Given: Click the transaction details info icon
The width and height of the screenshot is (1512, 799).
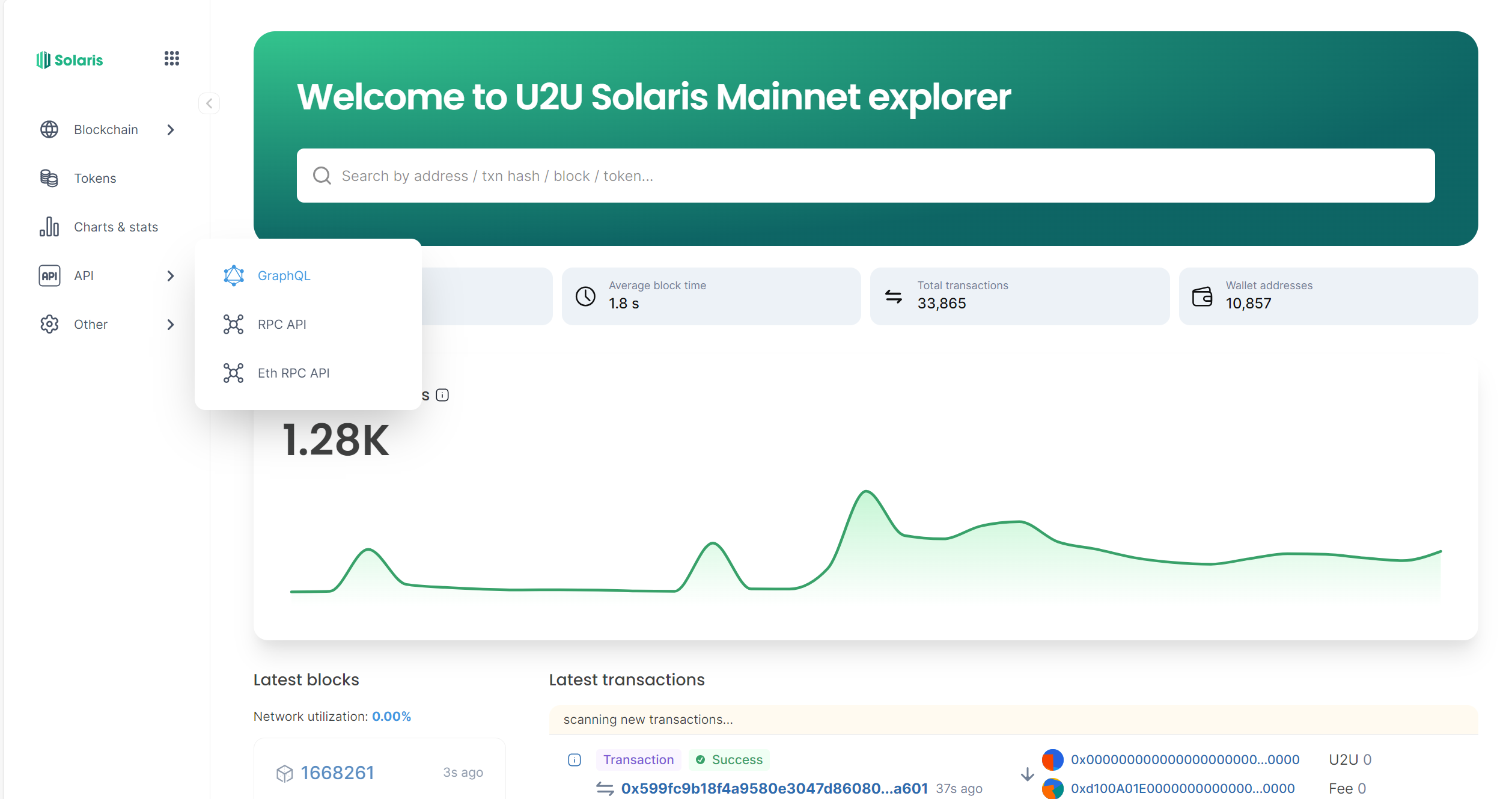Looking at the screenshot, I should click(575, 760).
